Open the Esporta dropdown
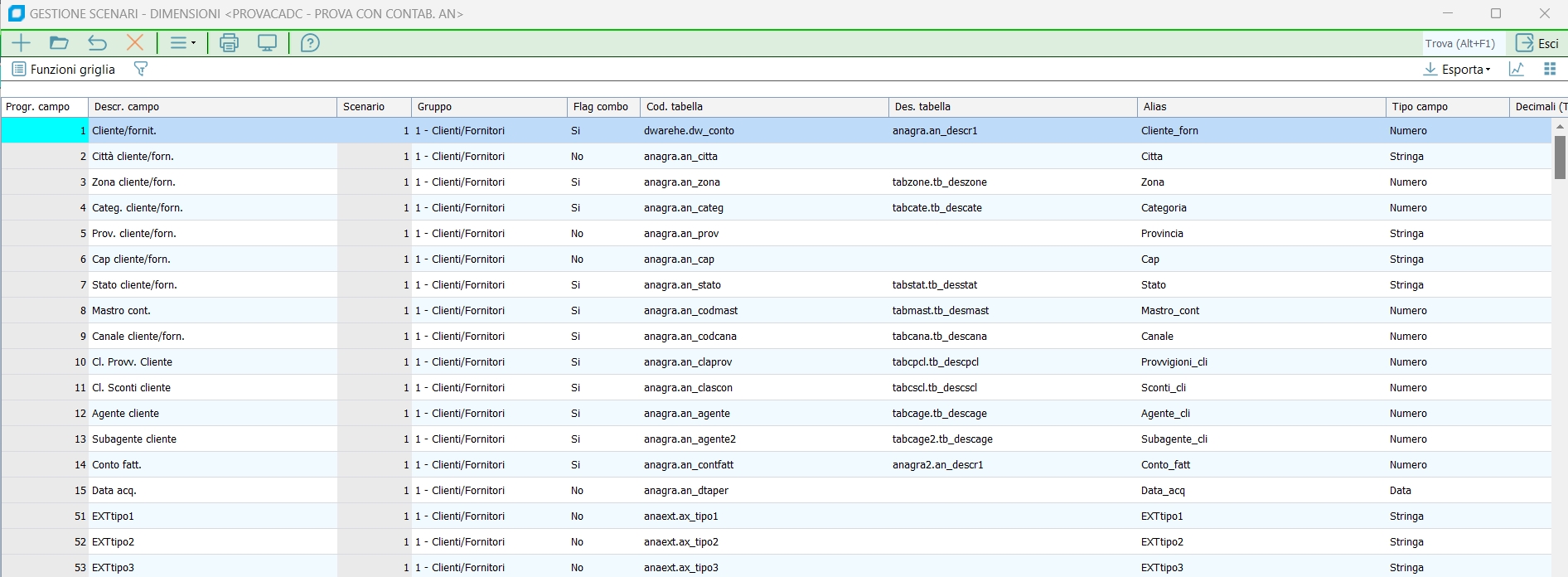 click(x=1457, y=69)
